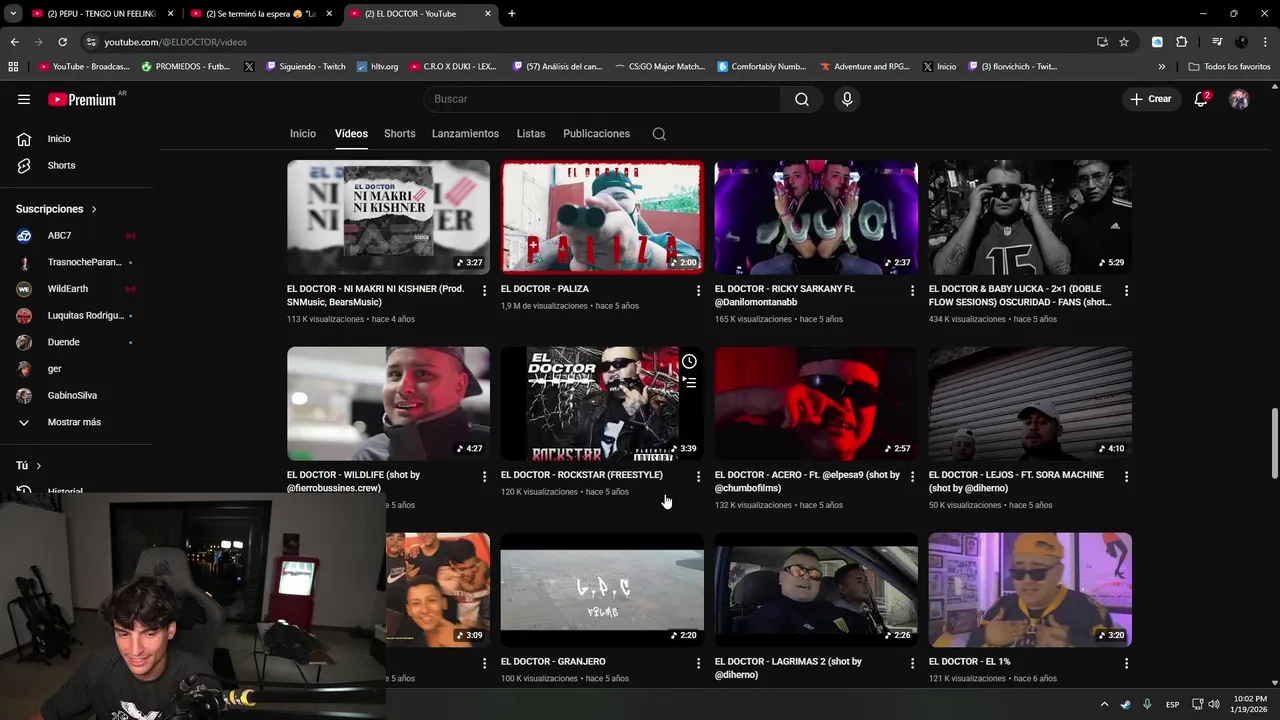Open options for ACERO video

point(912,477)
